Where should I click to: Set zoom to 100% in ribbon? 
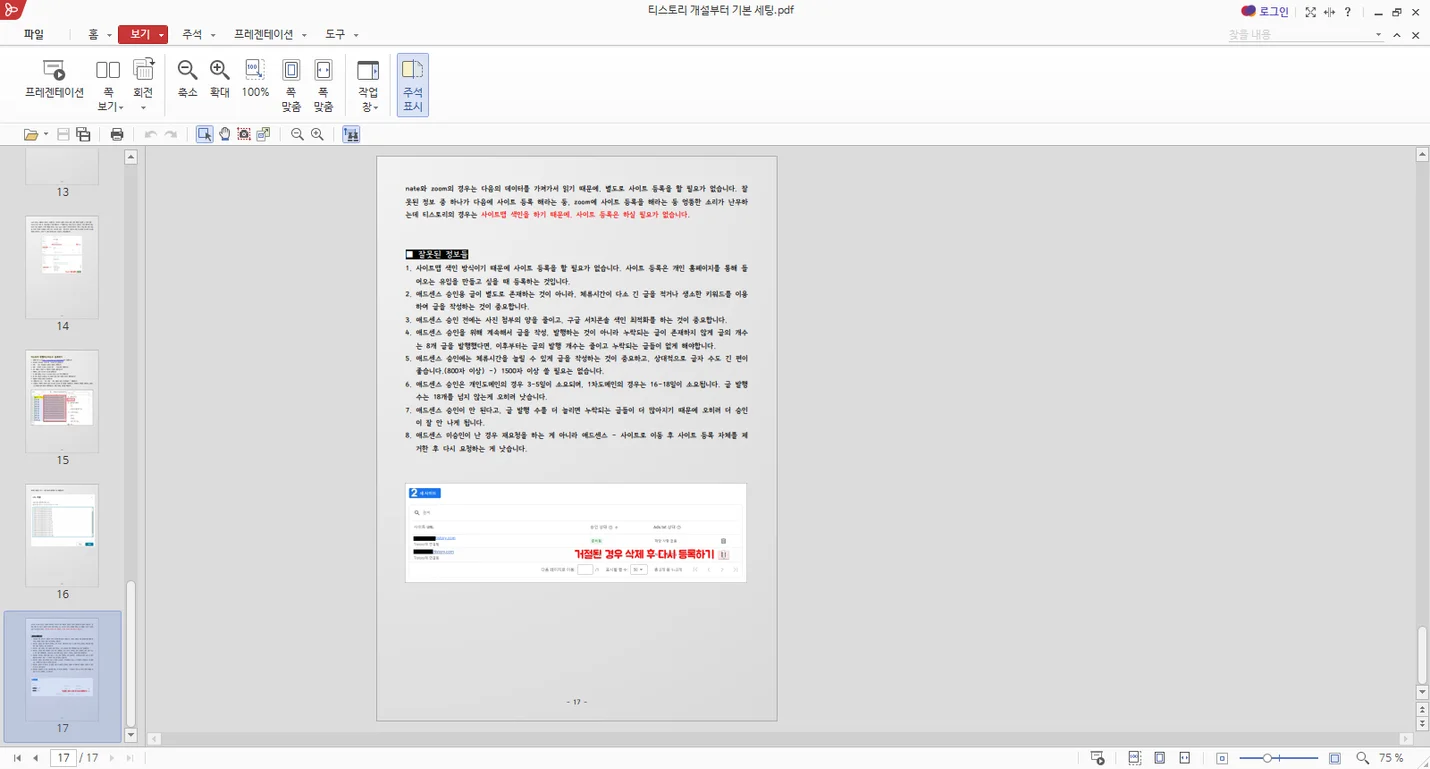tap(255, 79)
